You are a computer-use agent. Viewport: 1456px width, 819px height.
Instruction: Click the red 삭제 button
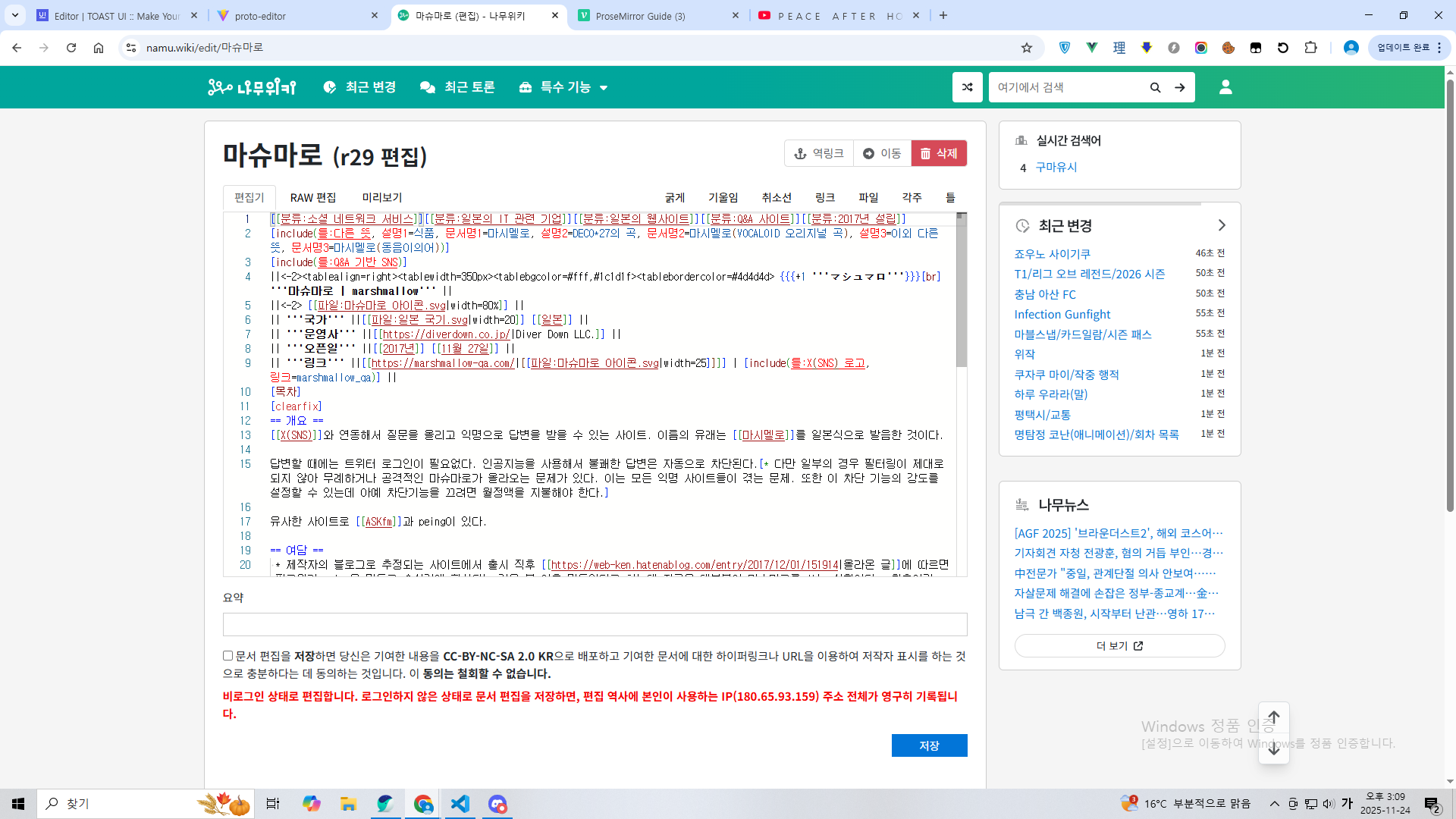938,153
